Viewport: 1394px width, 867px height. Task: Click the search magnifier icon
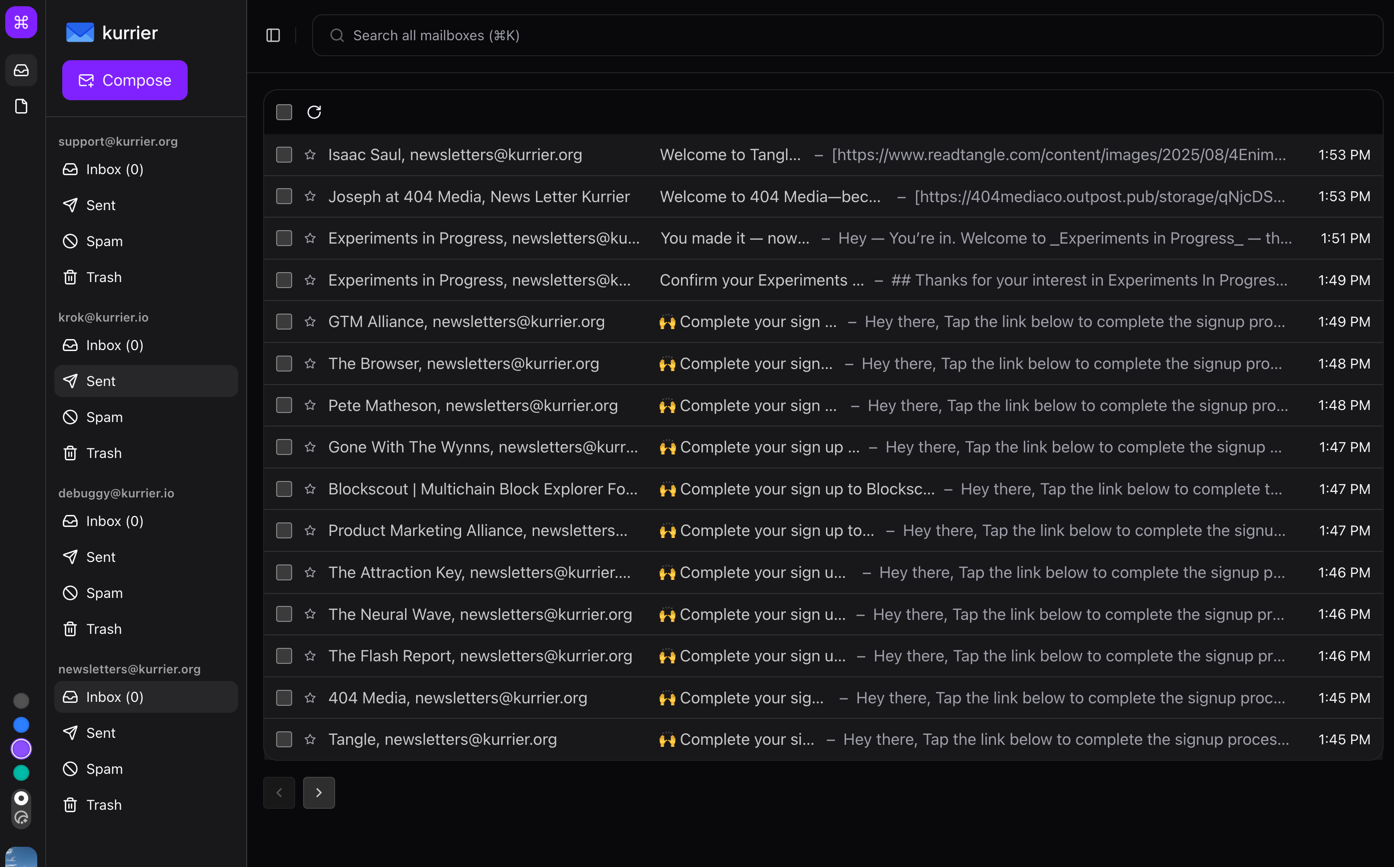click(x=336, y=35)
